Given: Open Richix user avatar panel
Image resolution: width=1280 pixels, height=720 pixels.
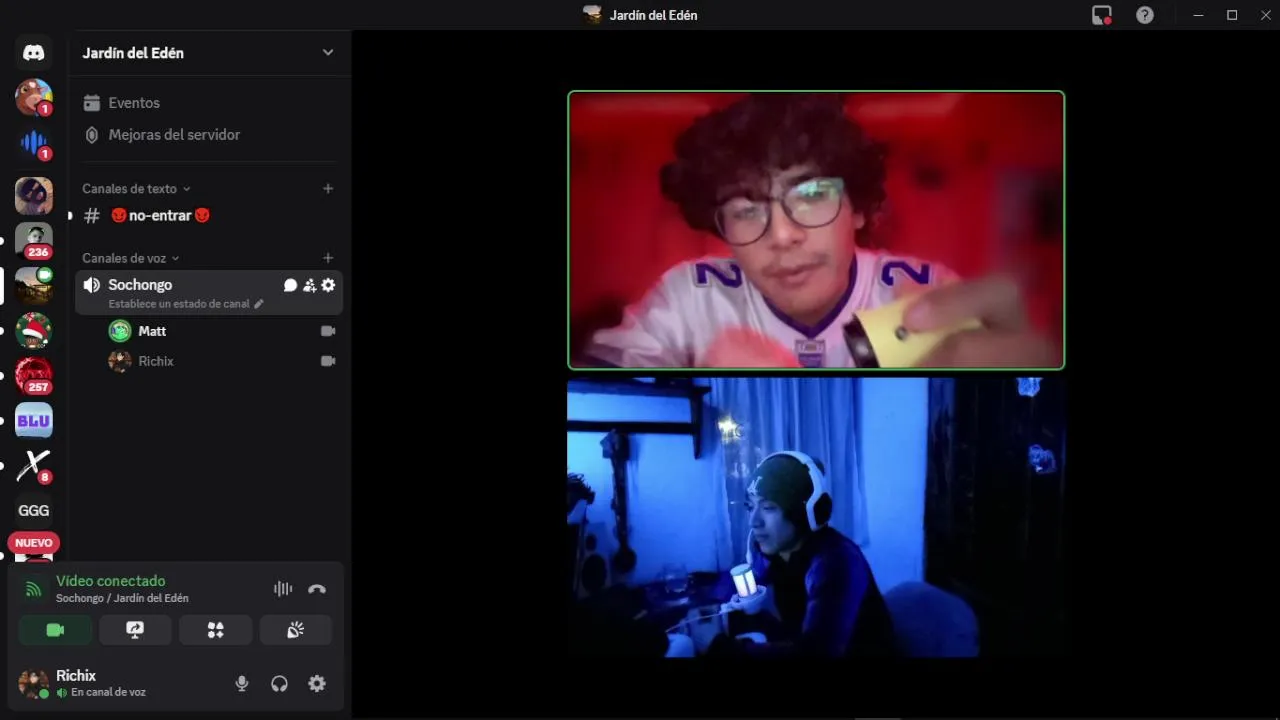Looking at the screenshot, I should click(33, 684).
